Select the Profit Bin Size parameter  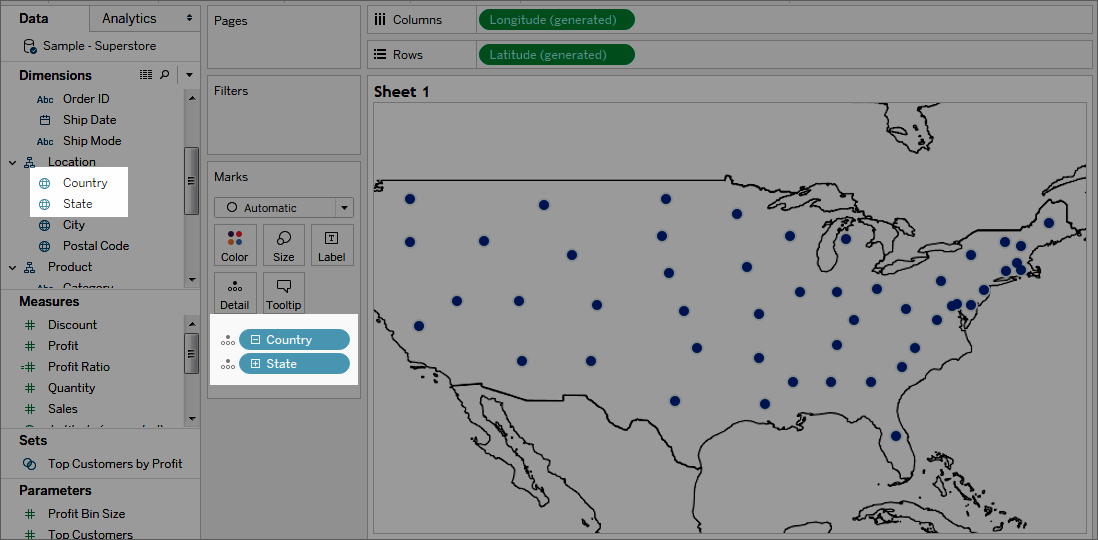[86, 514]
